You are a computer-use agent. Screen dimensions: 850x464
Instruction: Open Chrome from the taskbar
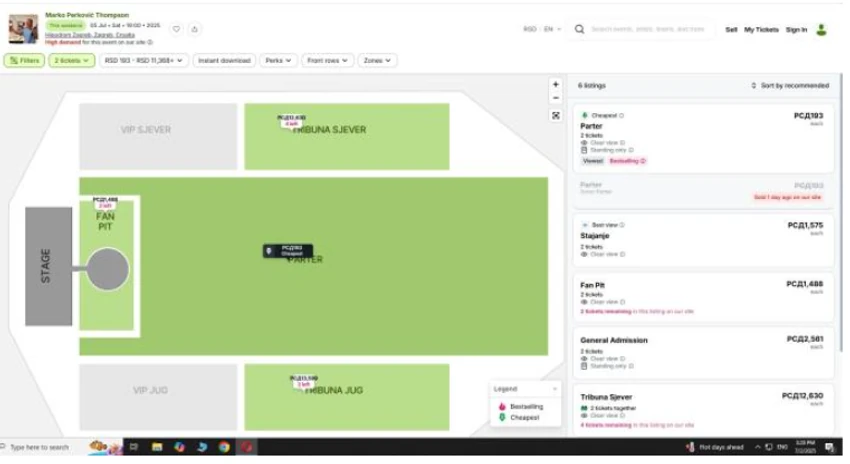pos(224,447)
